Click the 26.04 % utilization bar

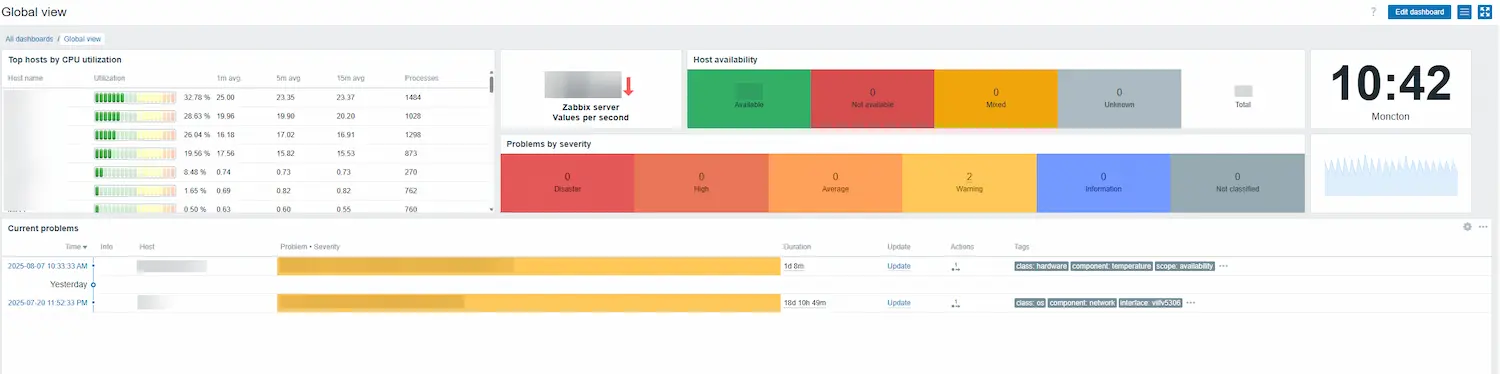click(134, 134)
